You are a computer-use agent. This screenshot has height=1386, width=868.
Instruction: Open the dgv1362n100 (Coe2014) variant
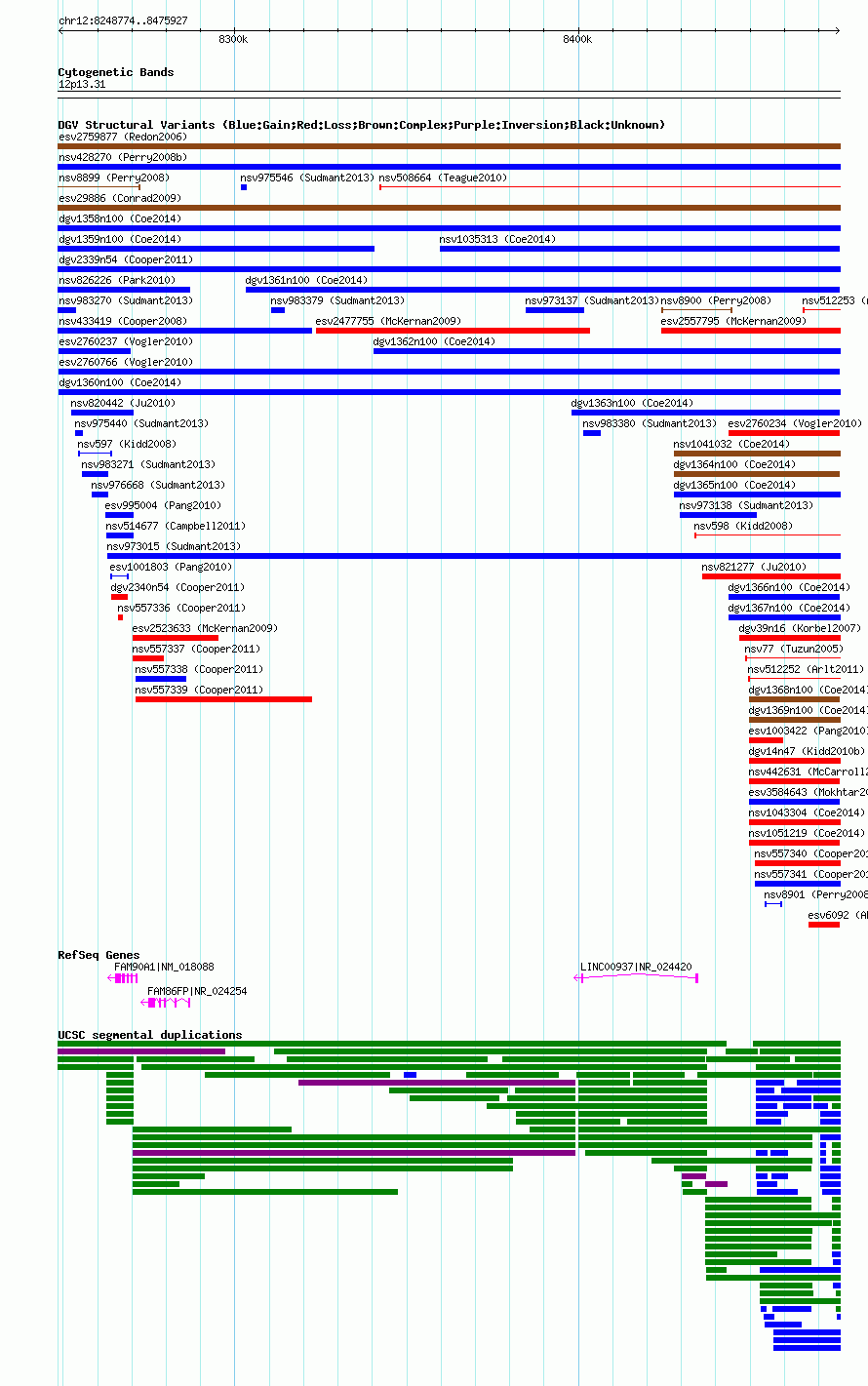[434, 341]
